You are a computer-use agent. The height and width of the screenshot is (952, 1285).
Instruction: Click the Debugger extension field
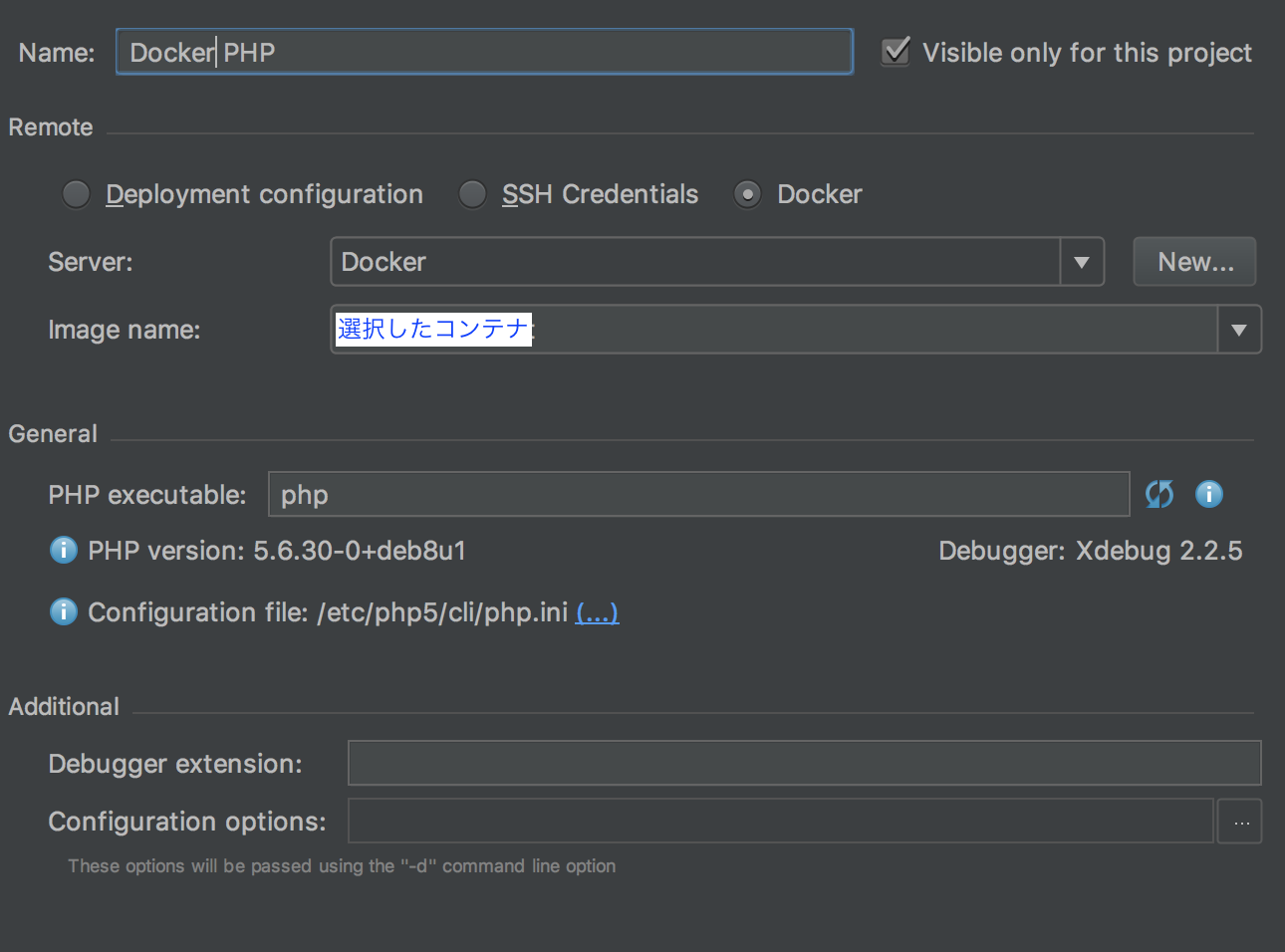(x=804, y=763)
